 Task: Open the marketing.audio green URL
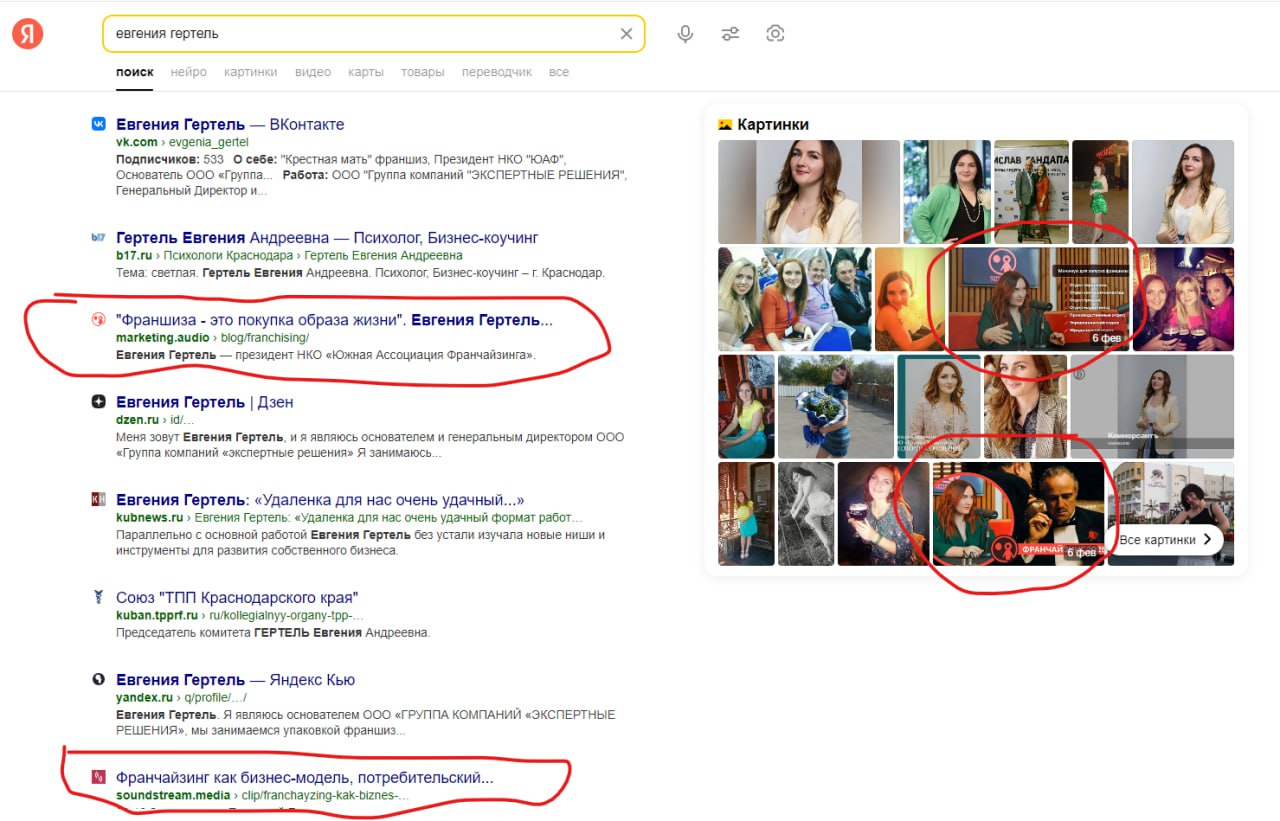pyautogui.click(x=163, y=338)
